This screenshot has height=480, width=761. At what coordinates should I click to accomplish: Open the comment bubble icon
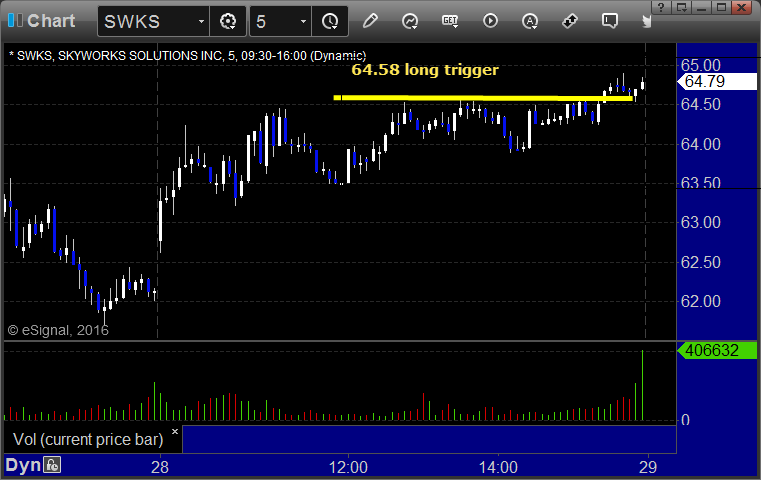point(610,21)
